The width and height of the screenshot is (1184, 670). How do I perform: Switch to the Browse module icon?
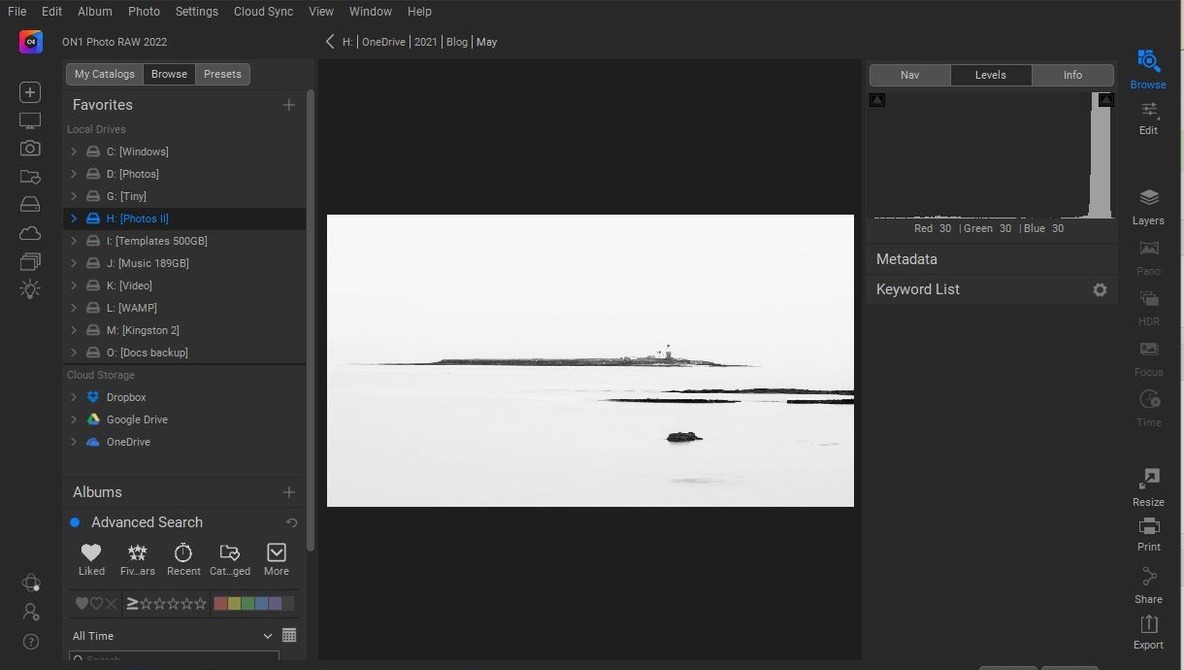[1149, 60]
